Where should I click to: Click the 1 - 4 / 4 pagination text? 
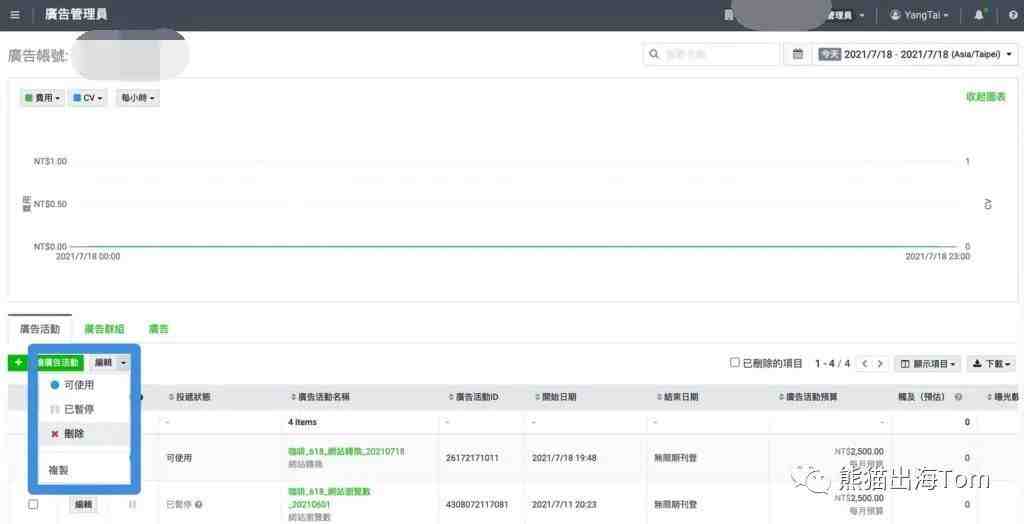pyautogui.click(x=833, y=363)
